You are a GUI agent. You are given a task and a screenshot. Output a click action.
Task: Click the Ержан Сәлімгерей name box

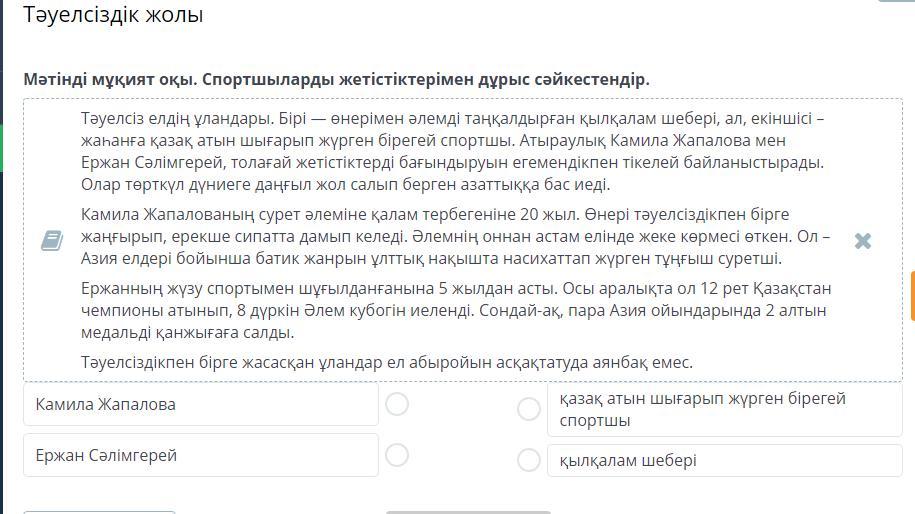(200, 455)
